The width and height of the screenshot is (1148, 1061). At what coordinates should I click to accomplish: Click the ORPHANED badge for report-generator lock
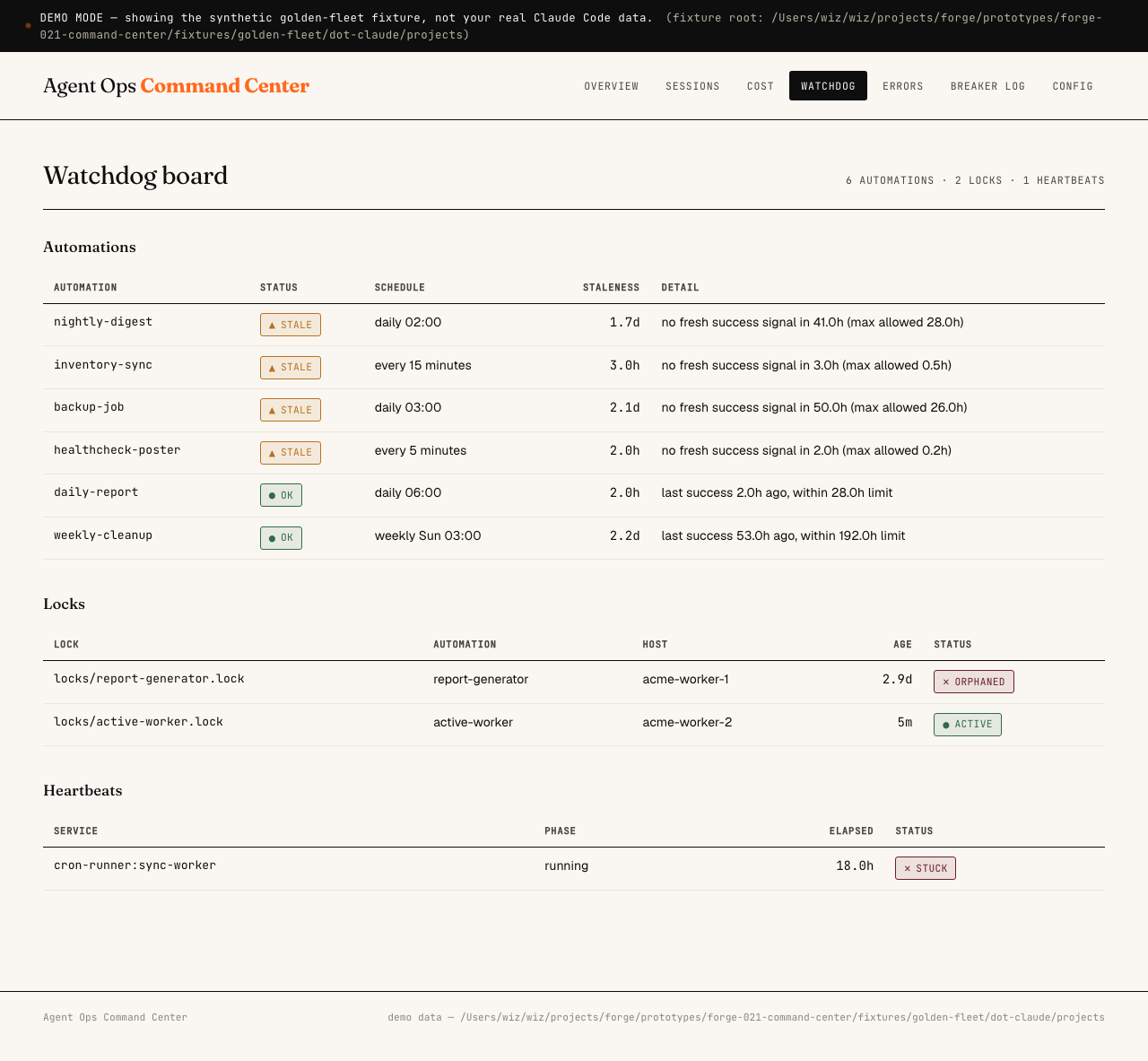pyautogui.click(x=974, y=682)
